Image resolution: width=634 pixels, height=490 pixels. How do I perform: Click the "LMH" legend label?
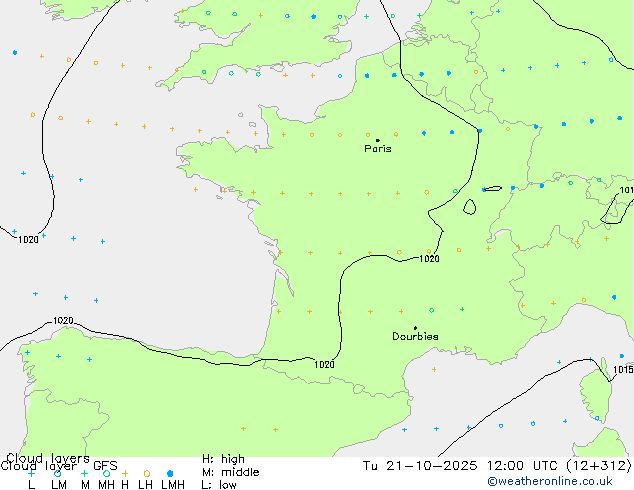click(173, 485)
